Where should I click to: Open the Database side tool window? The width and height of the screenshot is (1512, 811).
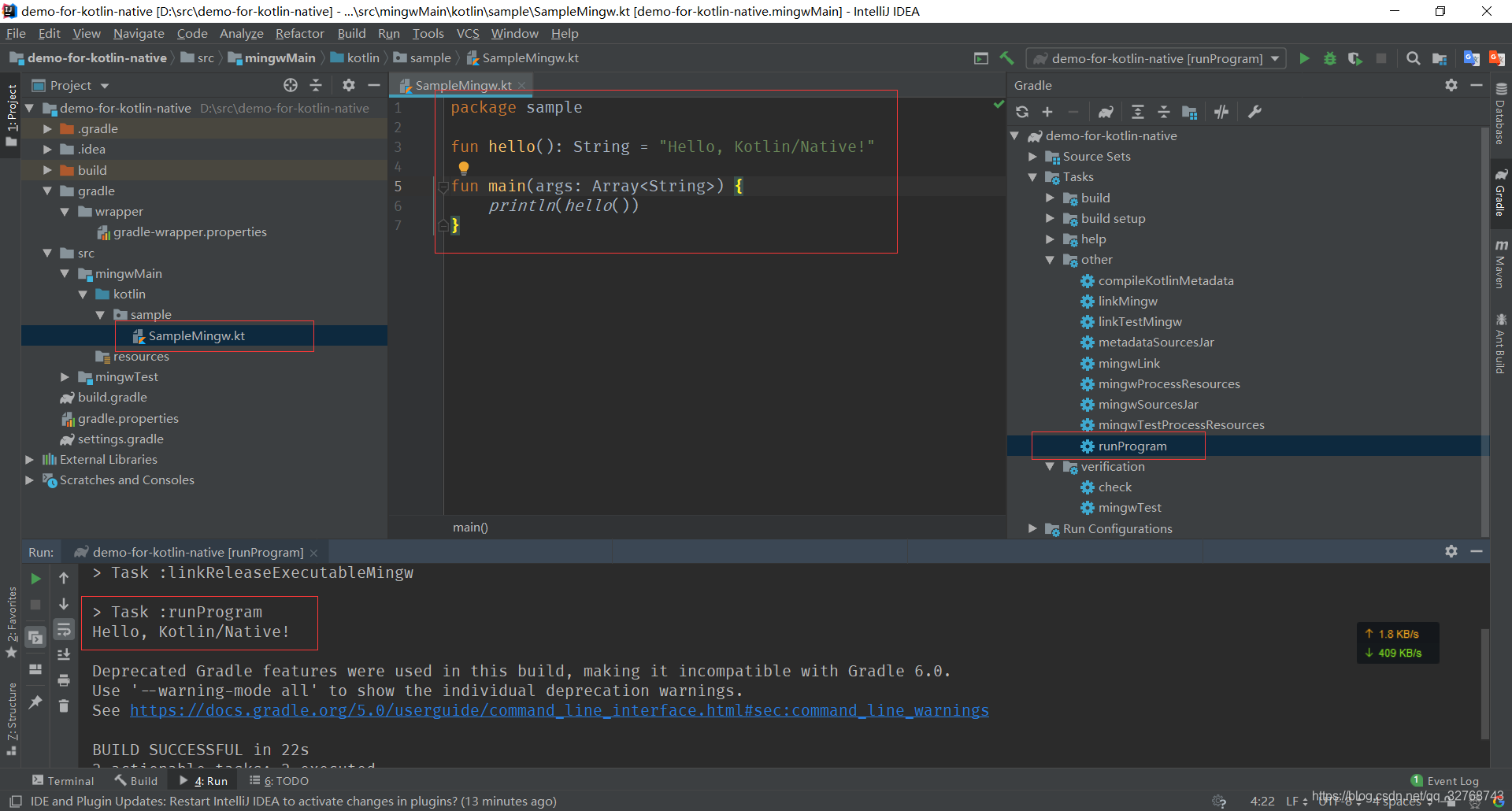(x=1501, y=114)
